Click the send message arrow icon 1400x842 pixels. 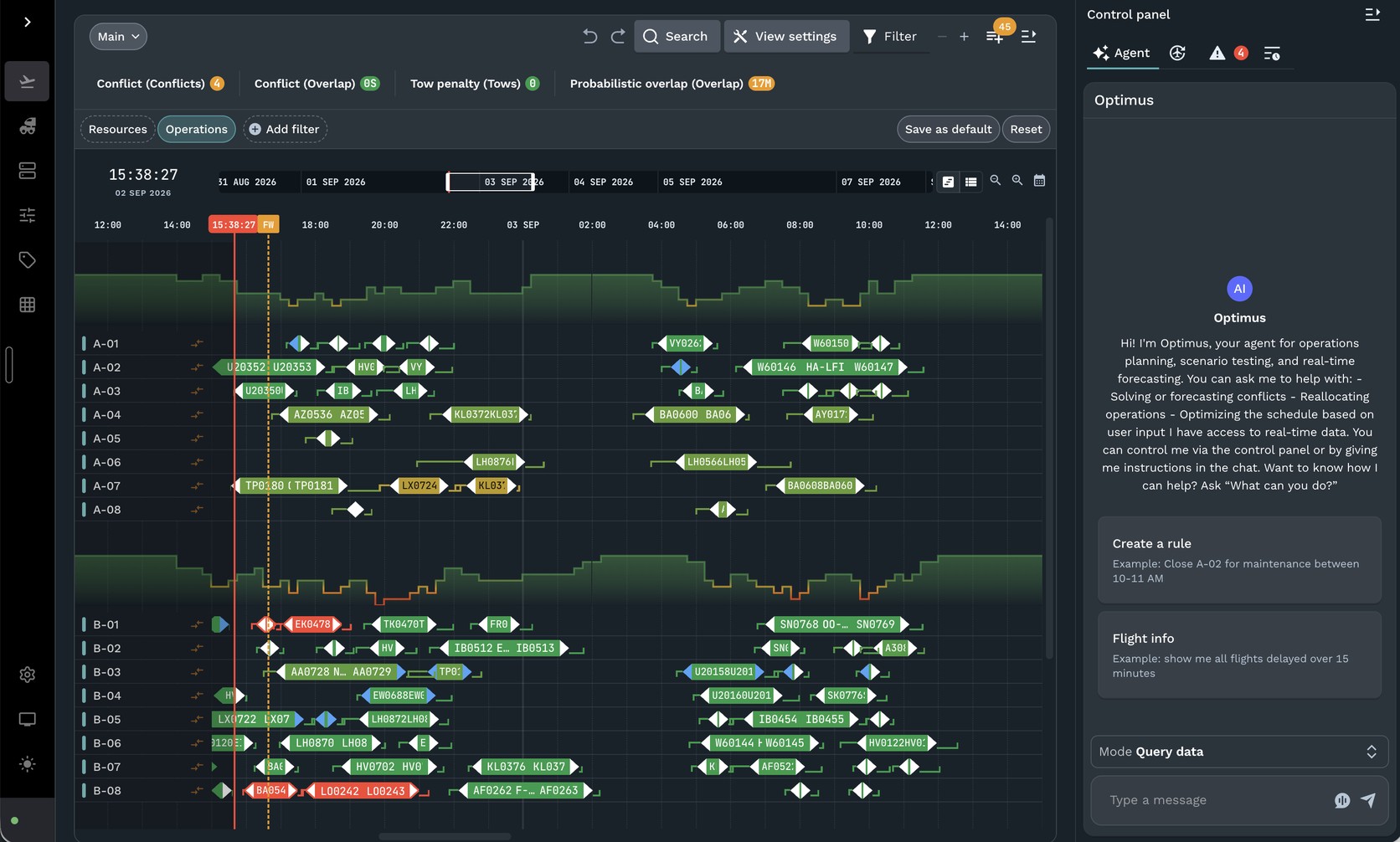tap(1368, 800)
